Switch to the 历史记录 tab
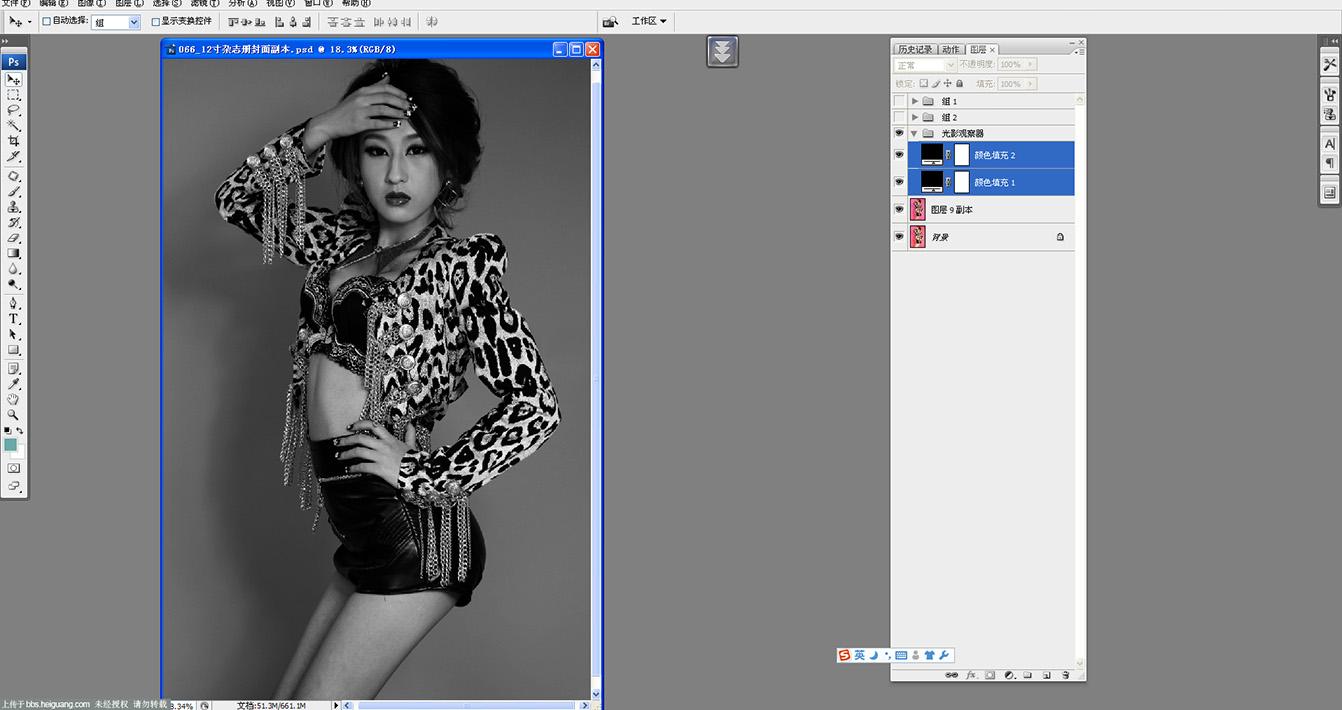The height and width of the screenshot is (710, 1342). [x=914, y=49]
